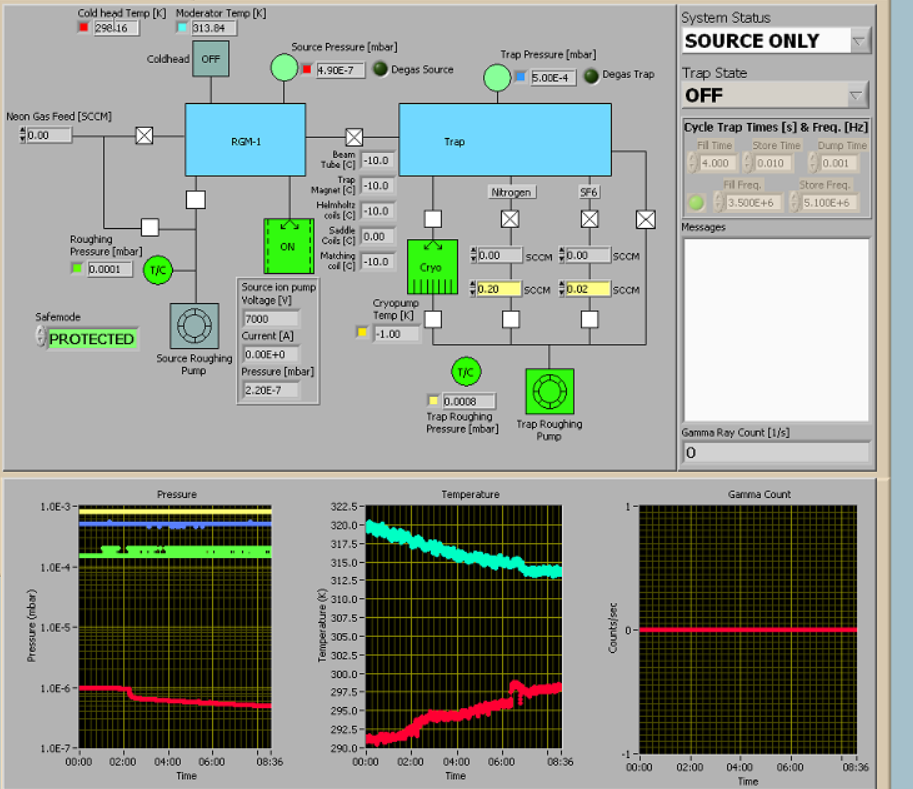Click the Source Roughing Pump icon
Image resolution: width=913 pixels, height=789 pixels.
[x=194, y=327]
